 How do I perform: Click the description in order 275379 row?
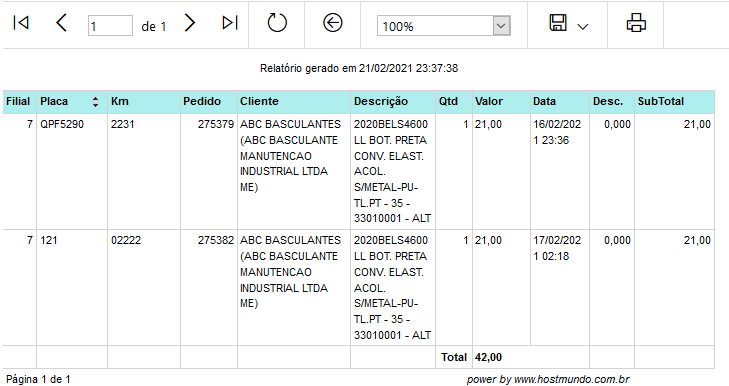392,171
